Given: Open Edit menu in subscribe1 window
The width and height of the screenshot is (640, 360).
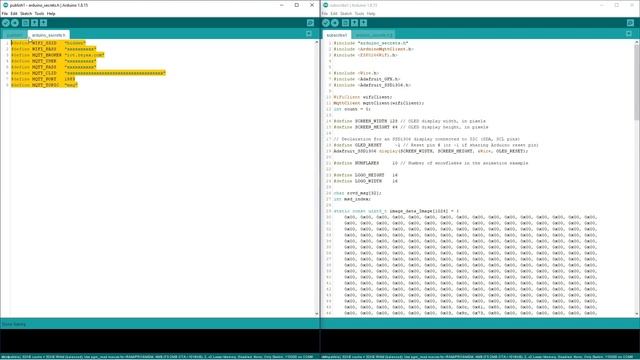Looking at the screenshot, I should pyautogui.click(x=334, y=13).
